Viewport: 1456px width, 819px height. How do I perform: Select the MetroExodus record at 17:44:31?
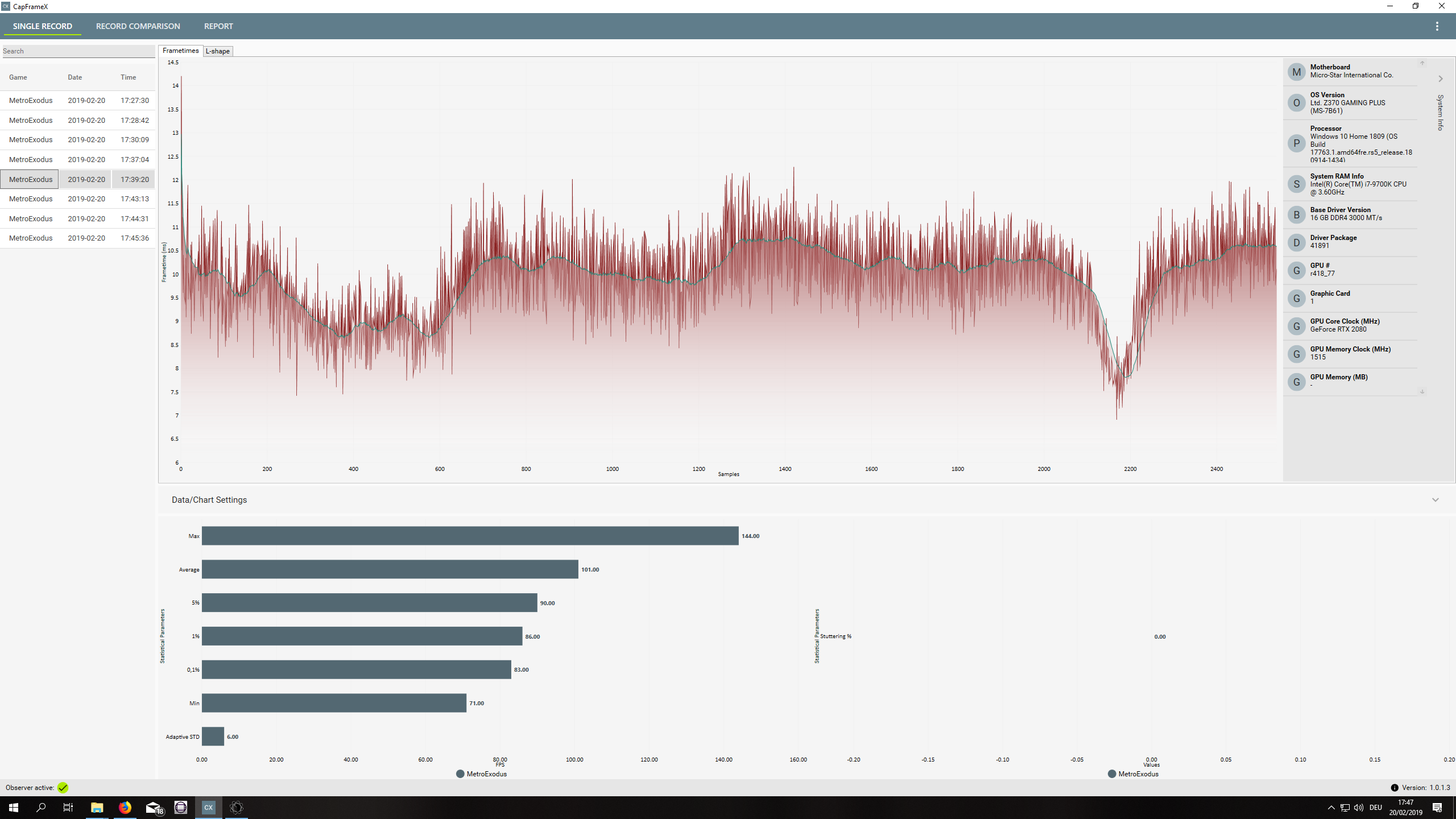point(78,218)
